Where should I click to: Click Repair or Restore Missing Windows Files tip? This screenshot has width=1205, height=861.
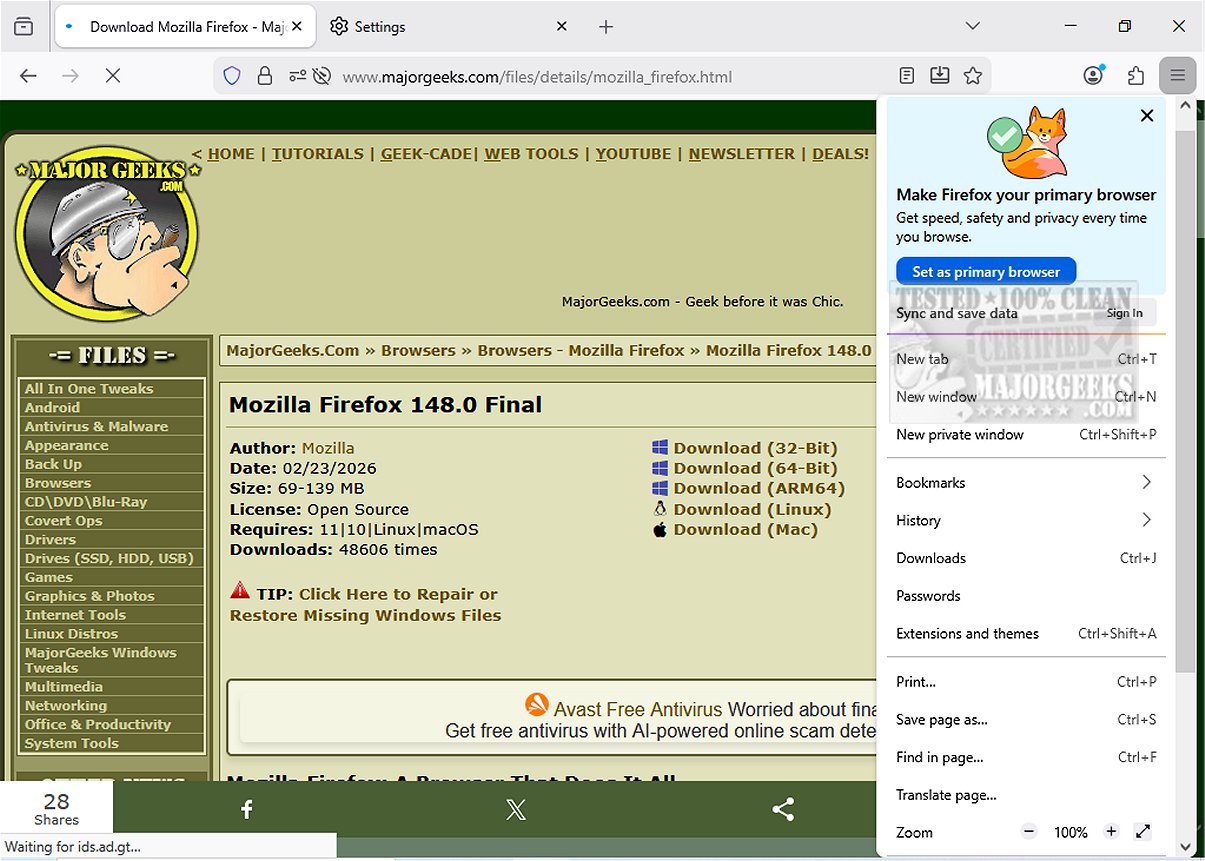(366, 605)
